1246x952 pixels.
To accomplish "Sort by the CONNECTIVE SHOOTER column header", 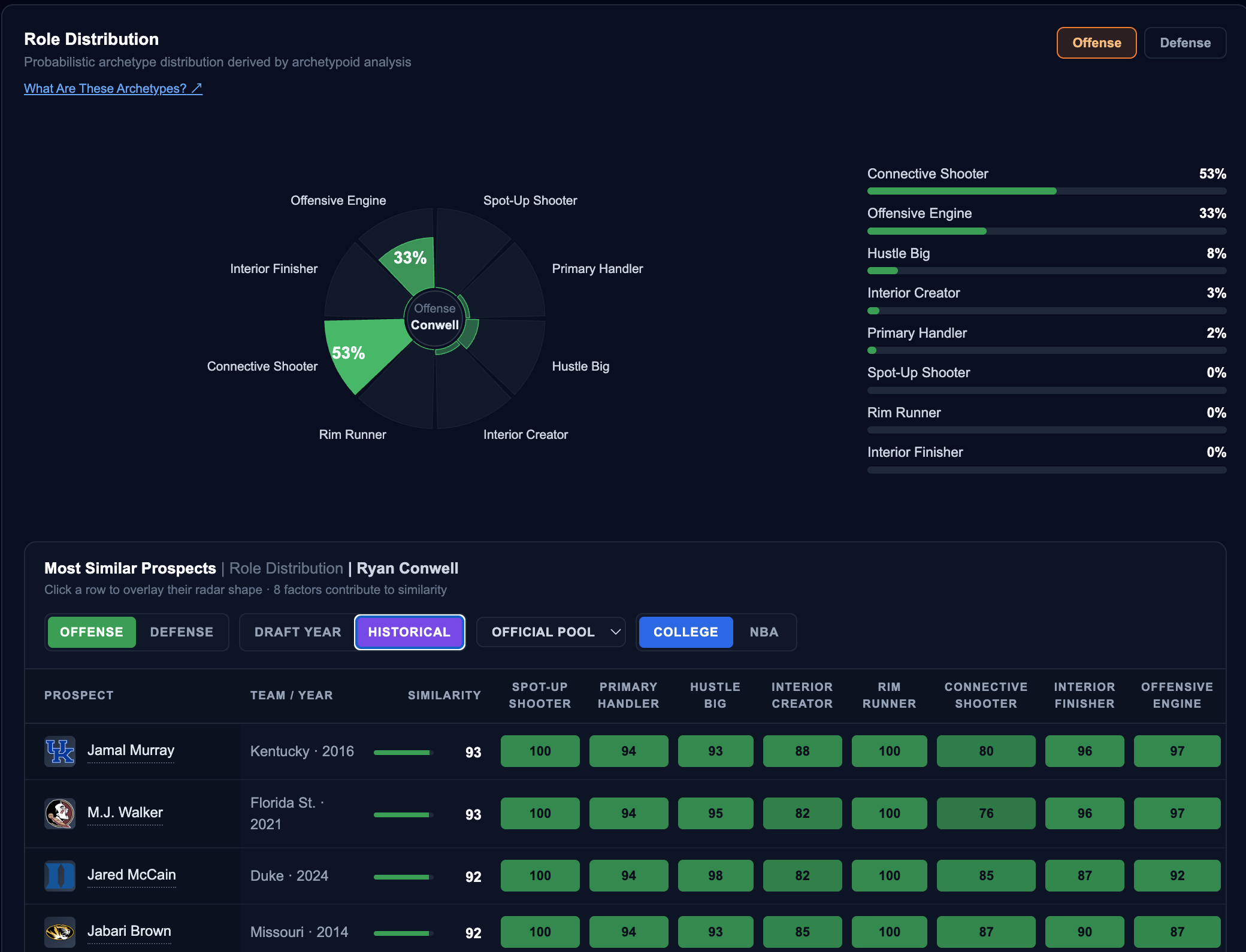I will point(986,695).
